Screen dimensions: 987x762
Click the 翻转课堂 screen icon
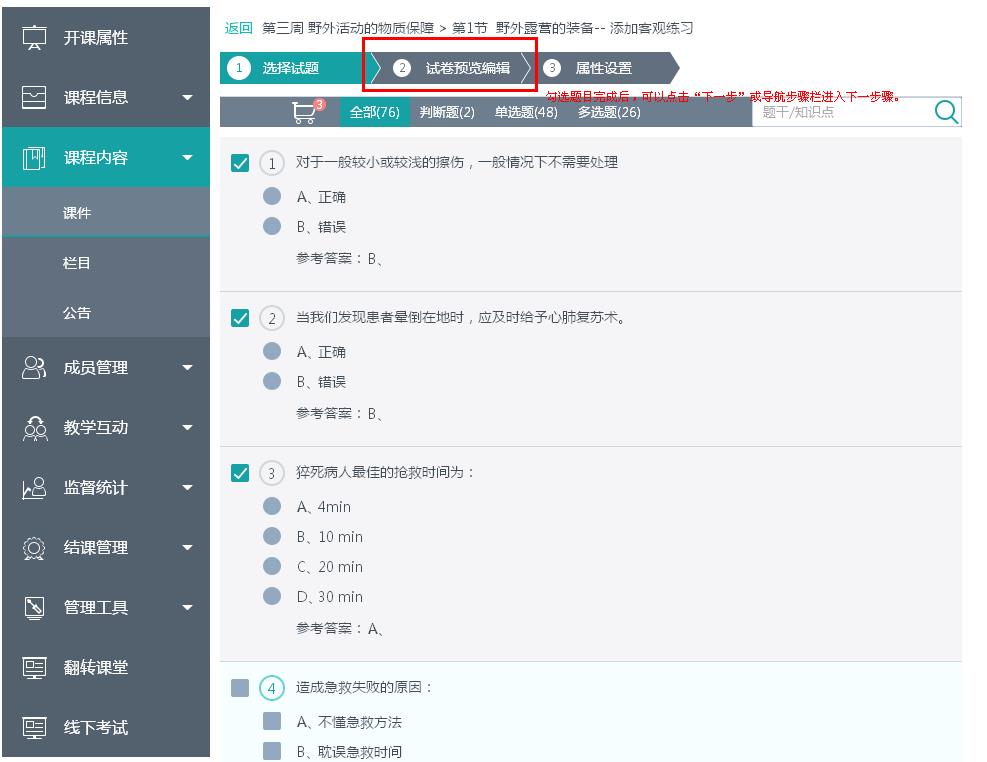coord(34,668)
